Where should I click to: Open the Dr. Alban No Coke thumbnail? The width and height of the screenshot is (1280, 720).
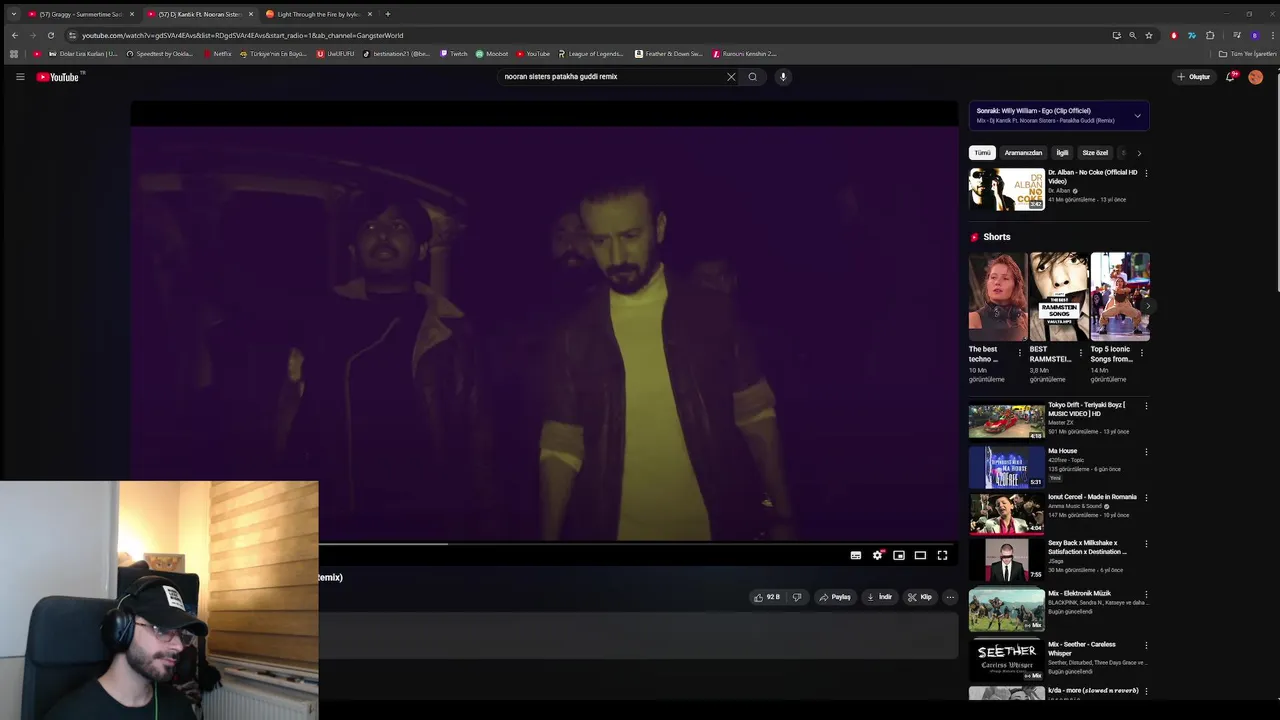[1006, 189]
